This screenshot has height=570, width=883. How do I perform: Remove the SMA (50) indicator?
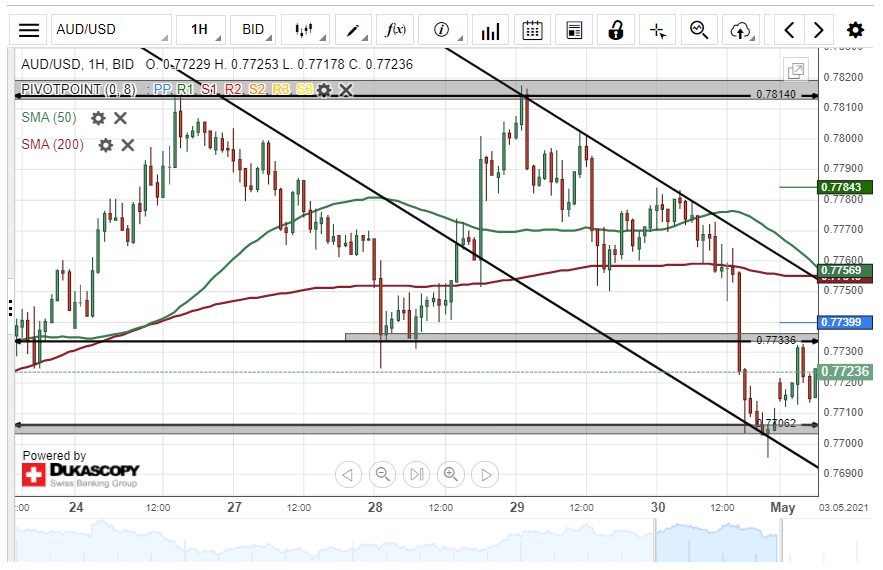(120, 118)
